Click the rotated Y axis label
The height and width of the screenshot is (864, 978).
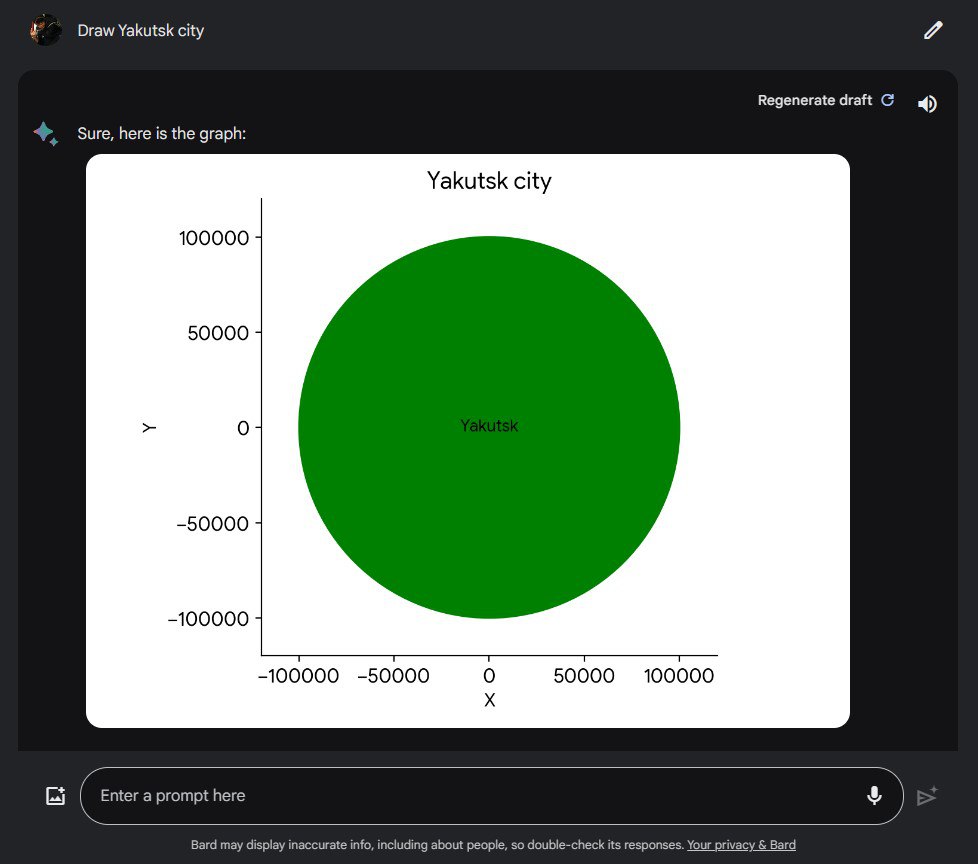(149, 427)
